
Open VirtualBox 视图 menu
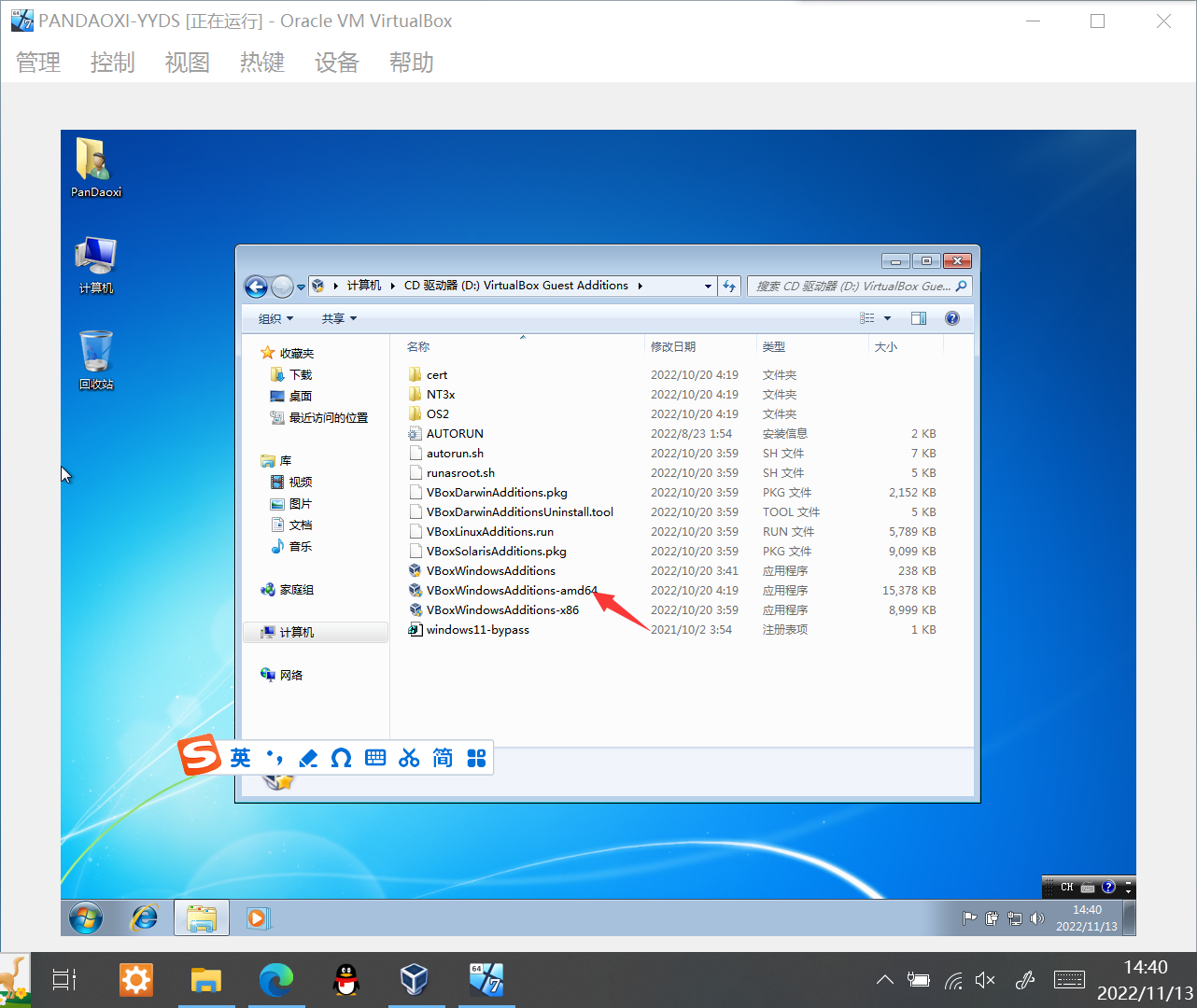click(188, 63)
